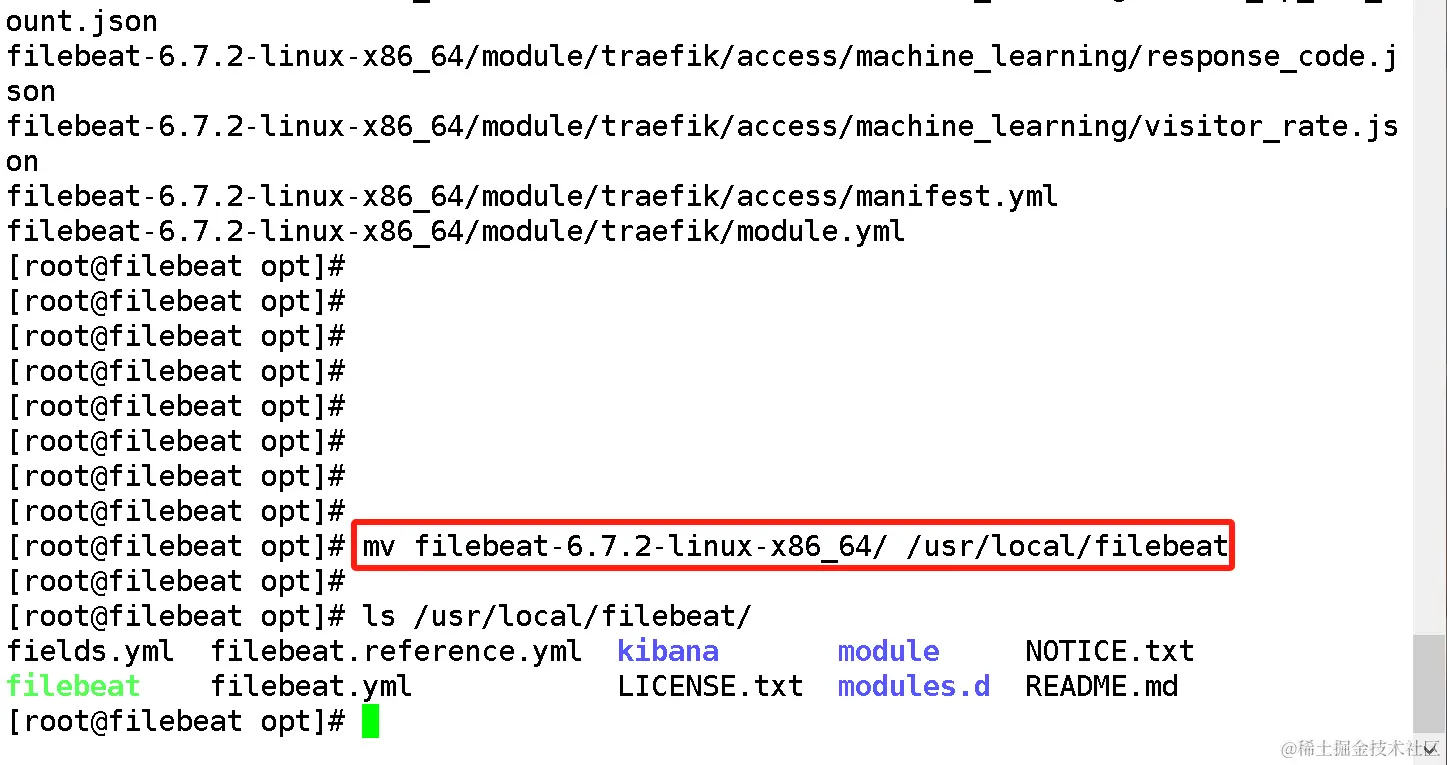Click the blue kibana directory name
Image resolution: width=1447 pixels, height=765 pixels.
pos(668,651)
